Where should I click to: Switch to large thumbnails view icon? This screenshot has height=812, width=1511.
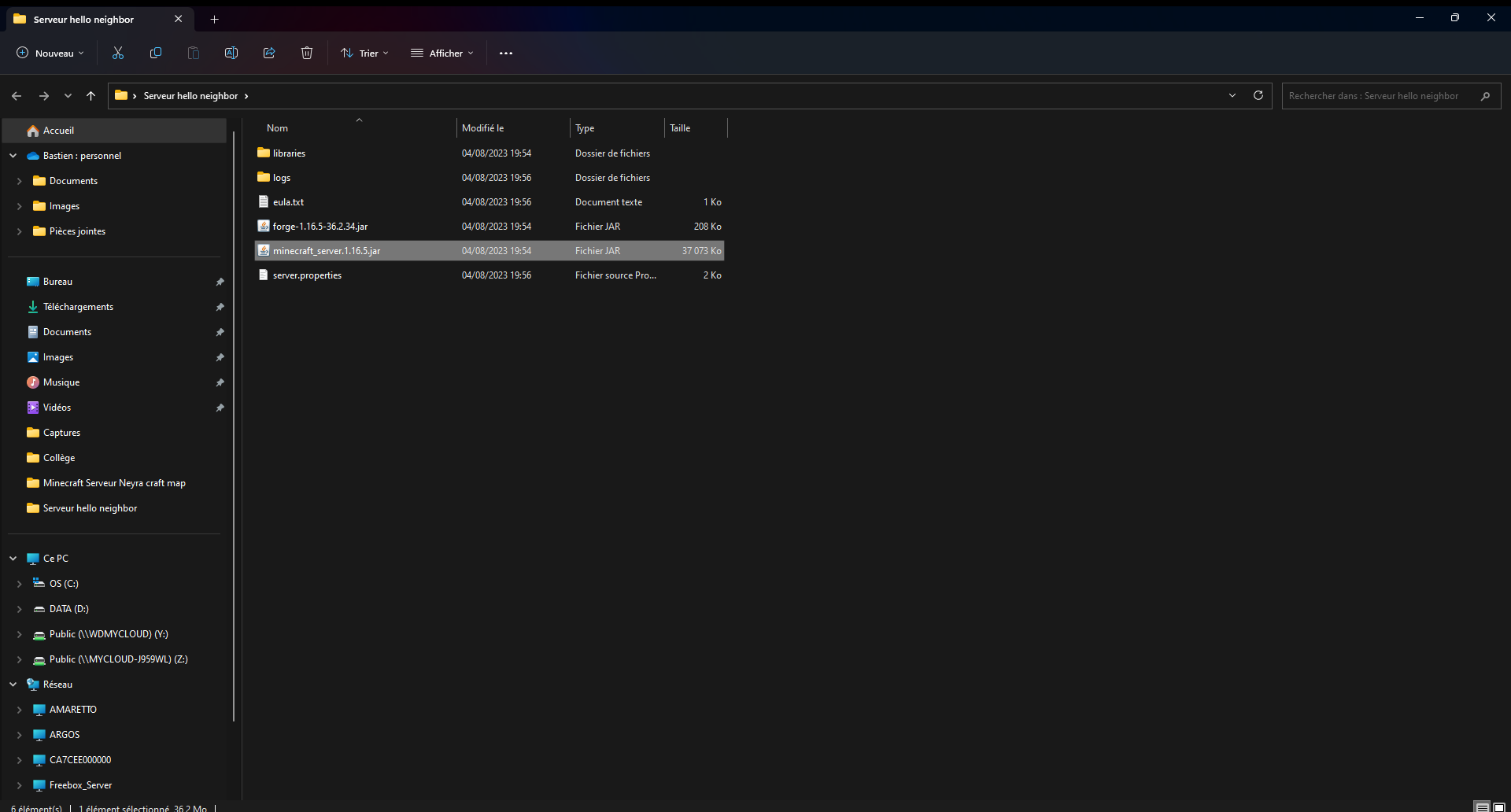[1499, 807]
